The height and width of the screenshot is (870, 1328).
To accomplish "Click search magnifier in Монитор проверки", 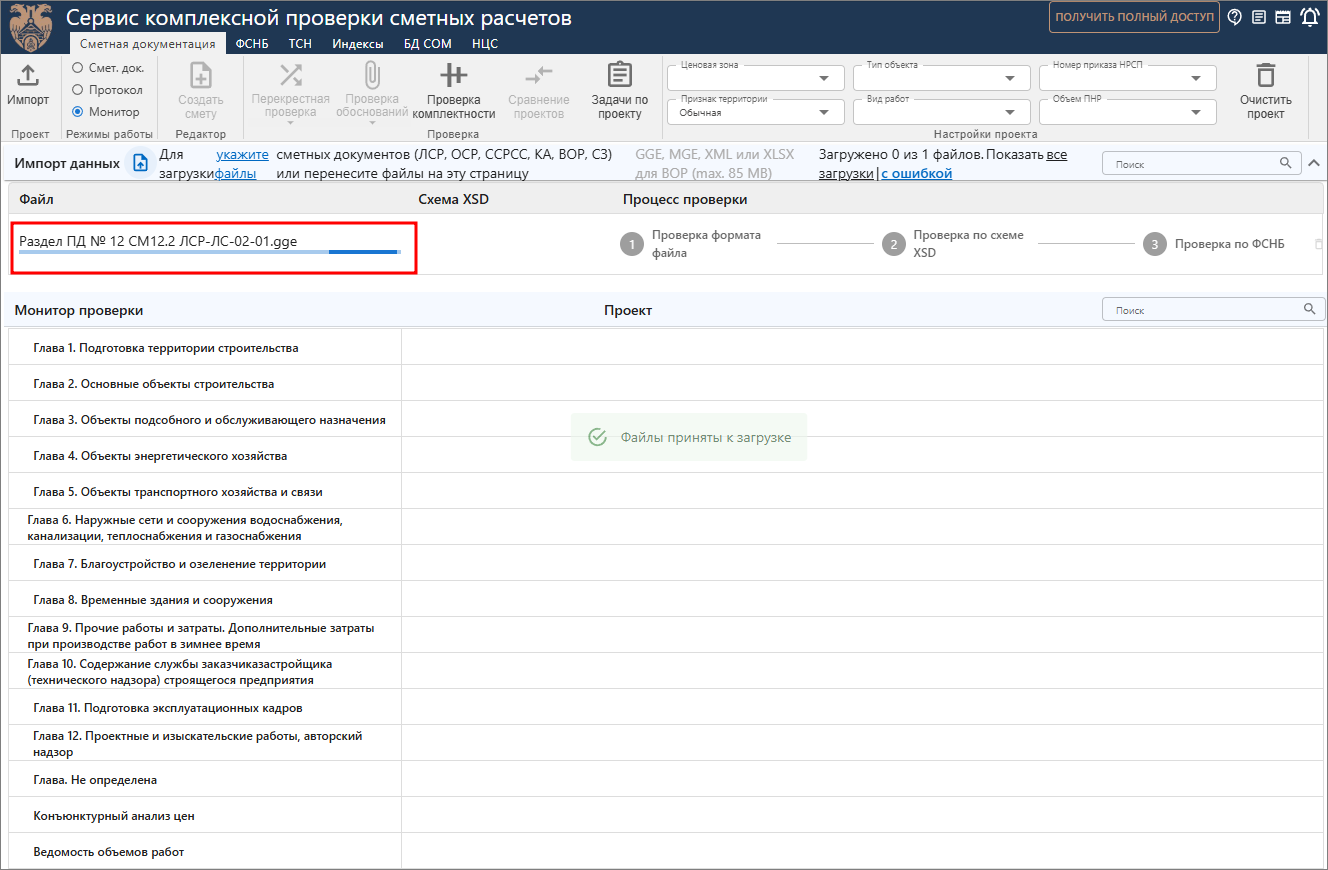I will (1309, 309).
